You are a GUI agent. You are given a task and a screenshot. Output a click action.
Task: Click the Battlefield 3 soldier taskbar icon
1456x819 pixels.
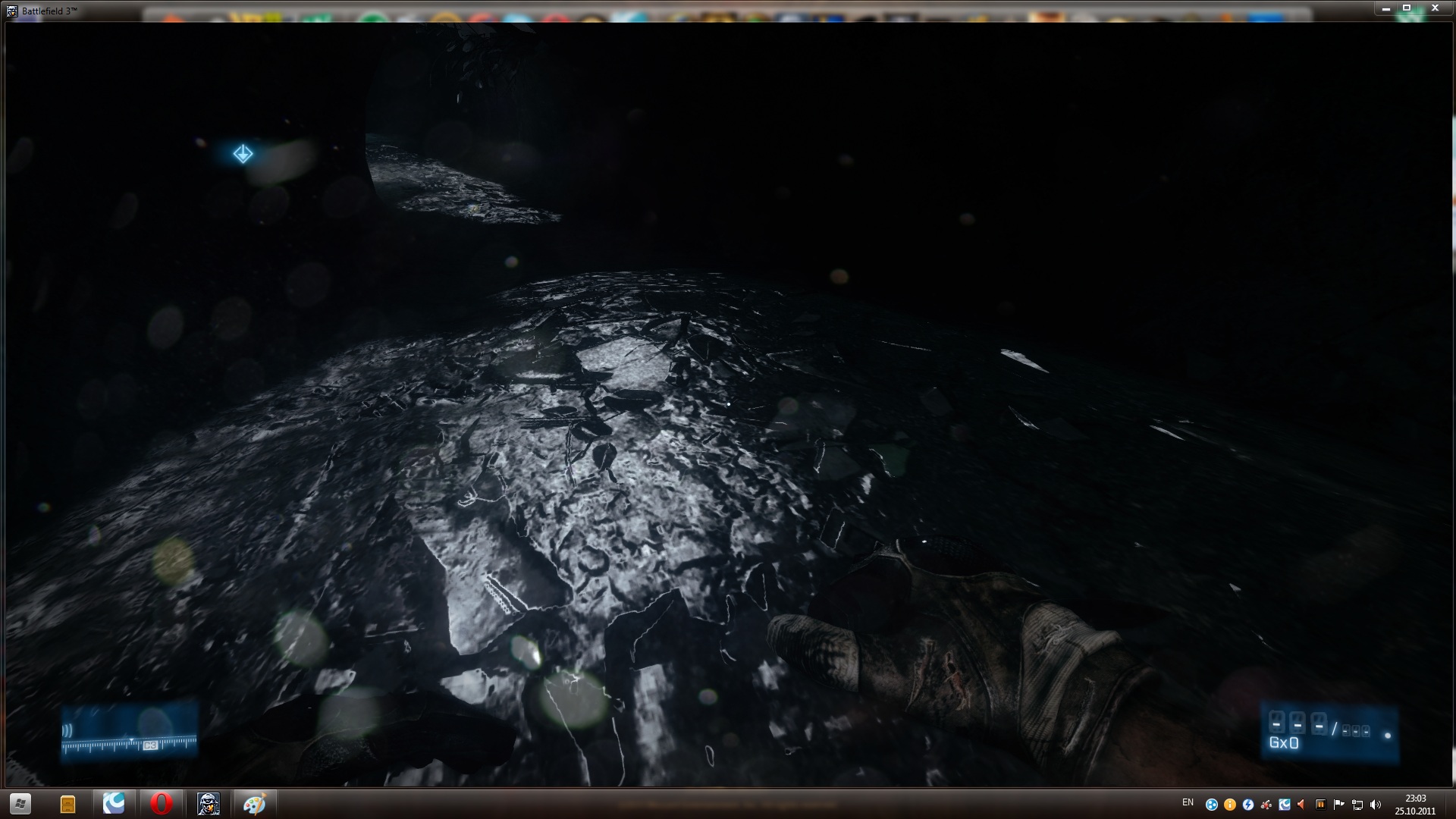(208, 803)
